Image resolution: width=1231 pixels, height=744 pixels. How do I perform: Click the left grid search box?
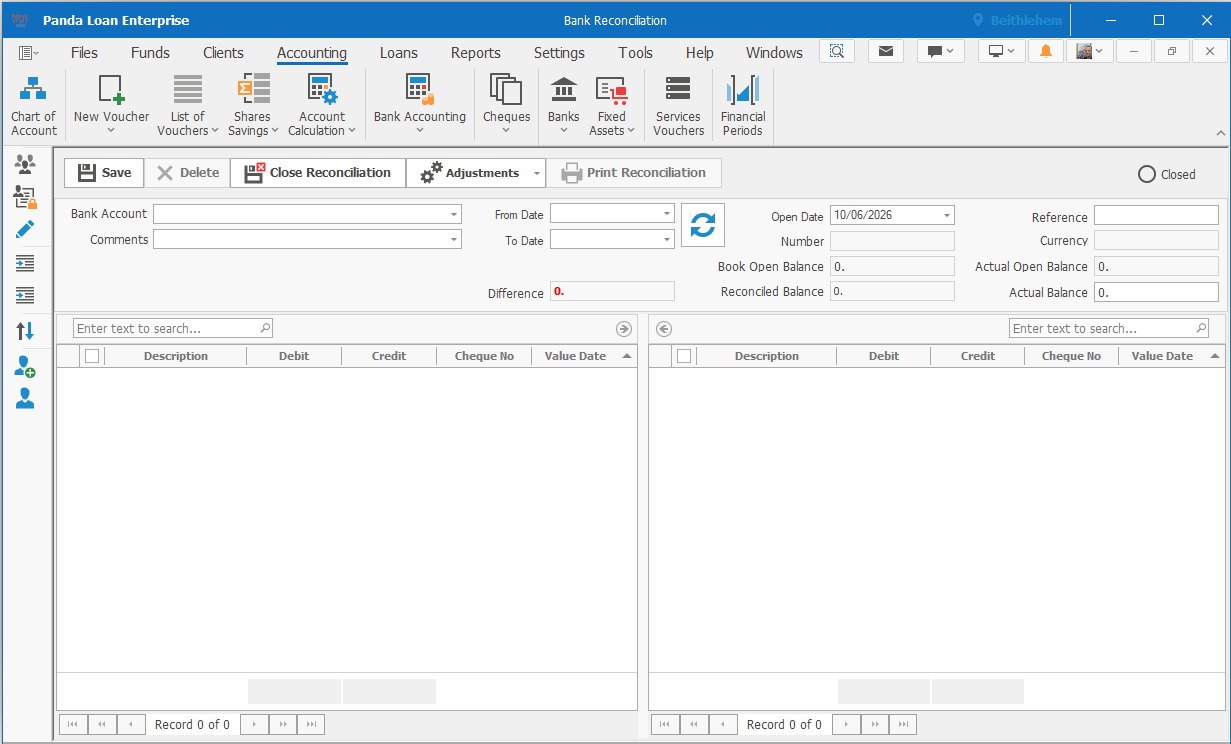173,328
